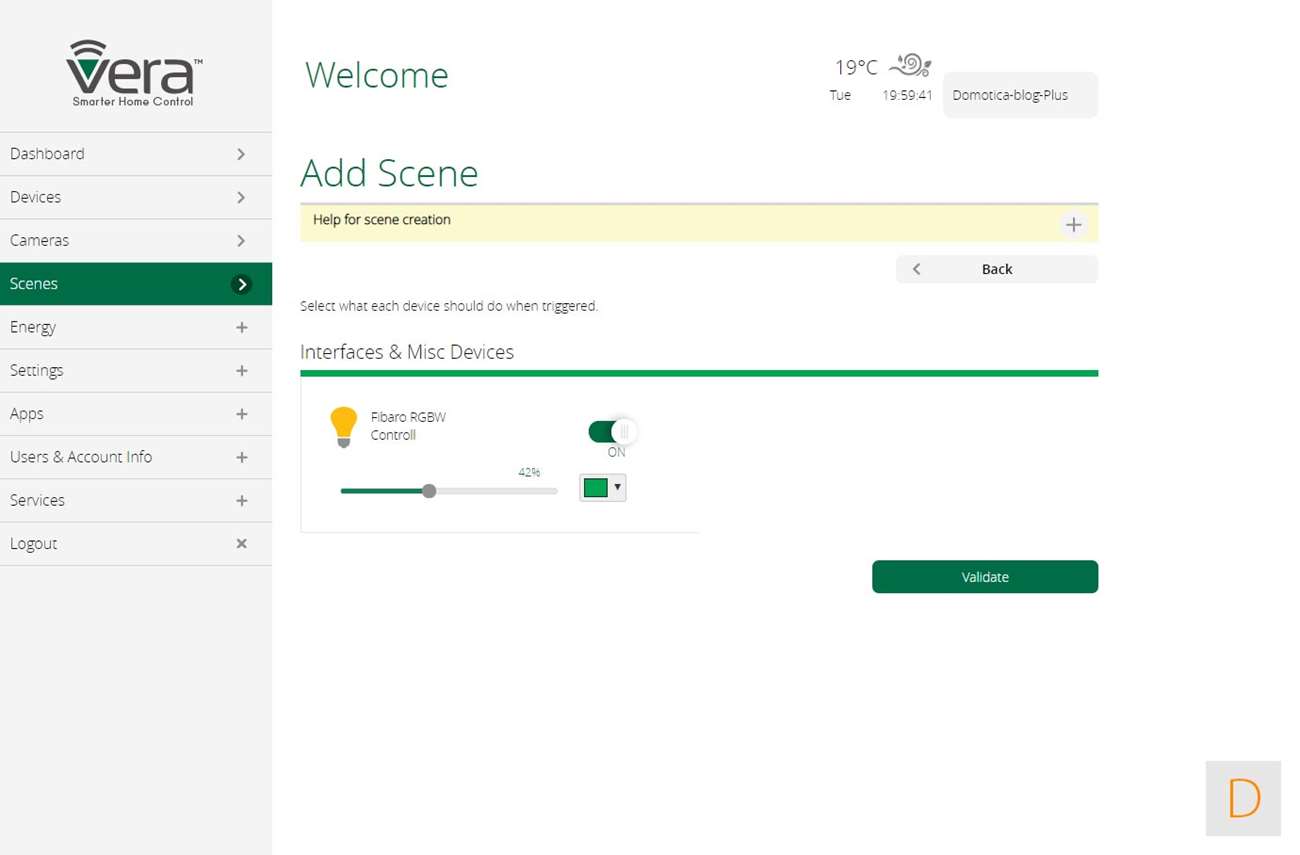Click the plus icon beside Apps
This screenshot has height=855, width=1300.
tap(241, 414)
